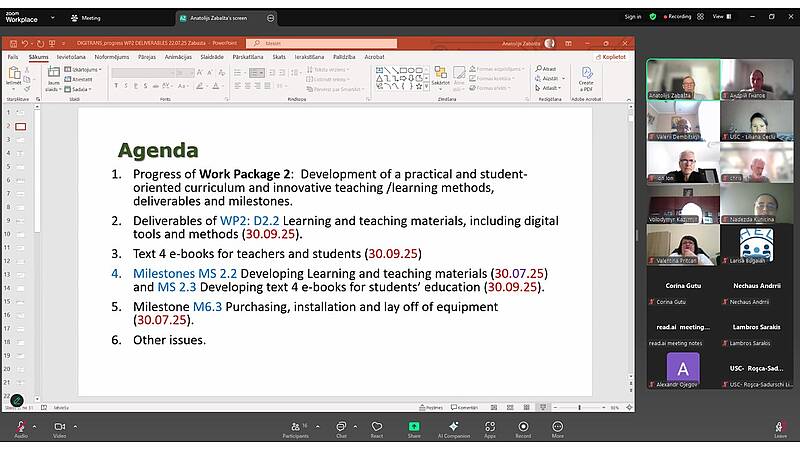
Task: Open screen share options circle icon
Action: pyautogui.click(x=270, y=18)
